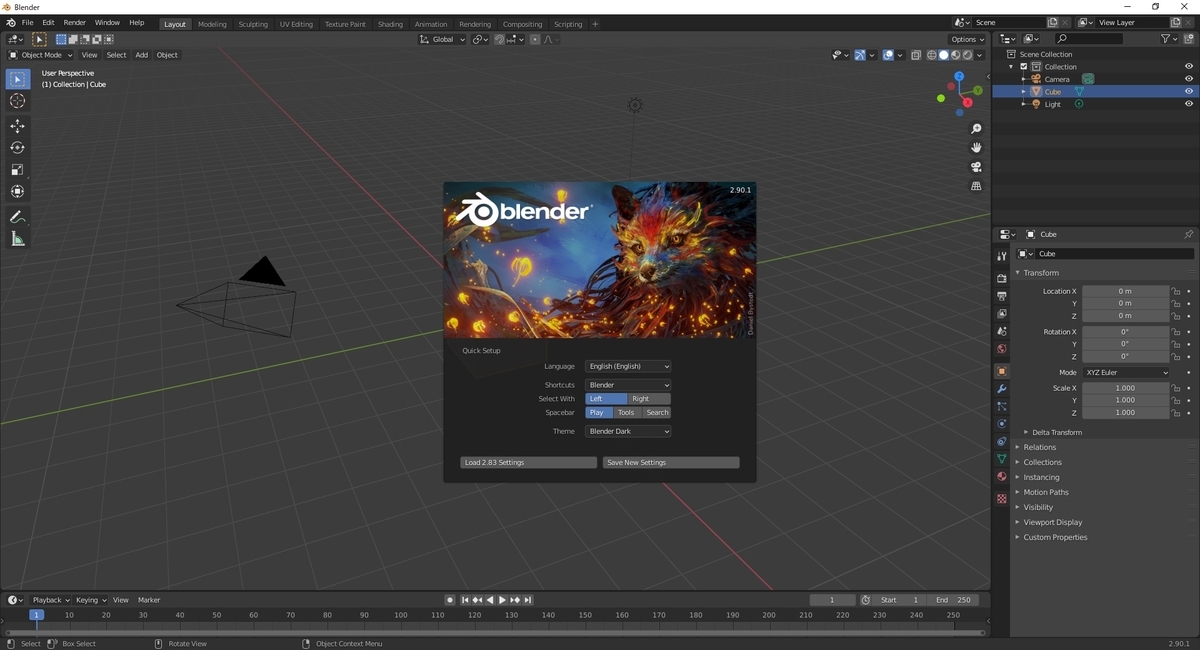Select the Cursor tool in the toolbar
This screenshot has width=1200, height=650.
click(17, 101)
